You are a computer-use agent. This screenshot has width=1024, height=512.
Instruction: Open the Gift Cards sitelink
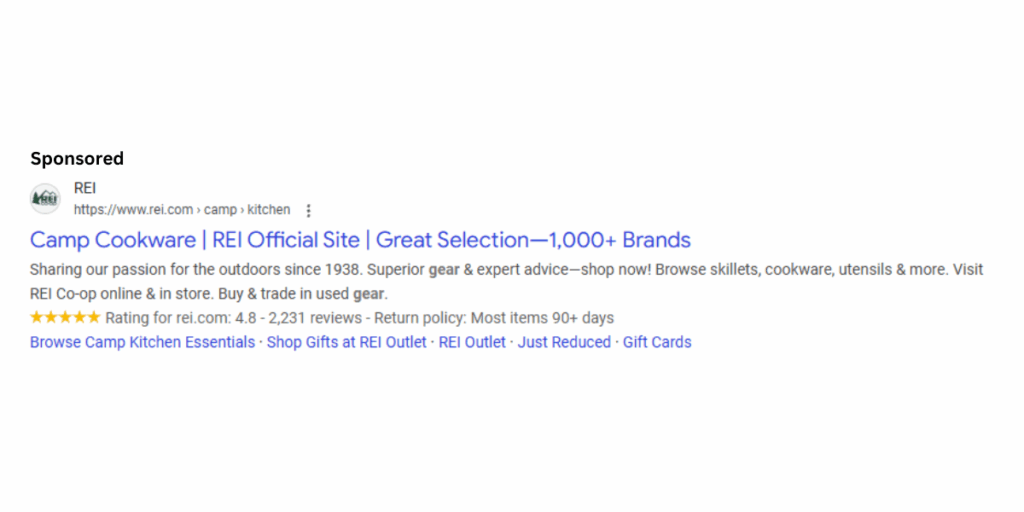(657, 342)
